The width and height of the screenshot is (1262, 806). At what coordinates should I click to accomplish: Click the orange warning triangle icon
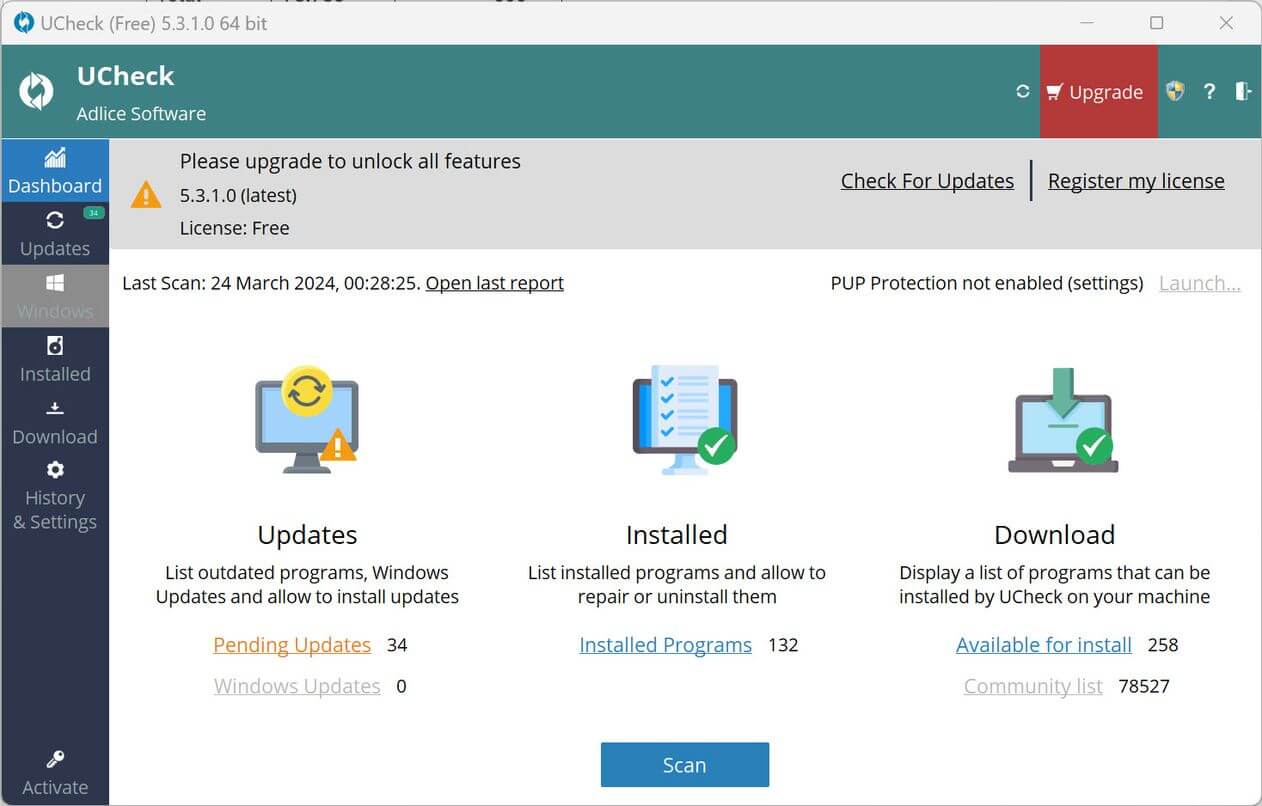tap(146, 194)
